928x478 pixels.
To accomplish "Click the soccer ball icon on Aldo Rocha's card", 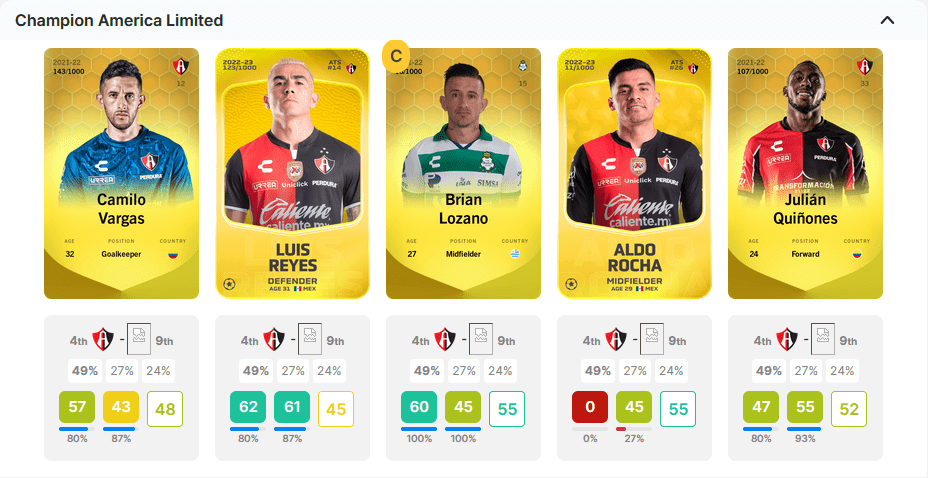I will point(571,284).
